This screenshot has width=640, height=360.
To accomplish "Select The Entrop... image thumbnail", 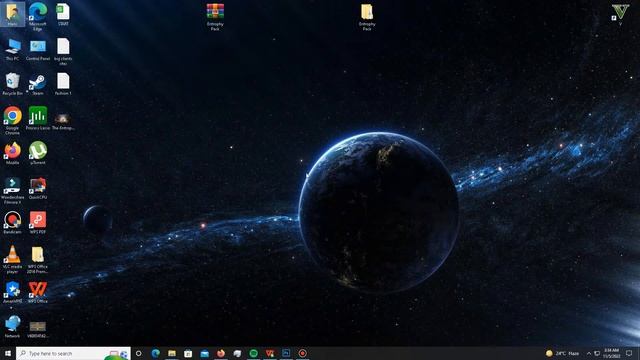I will click(x=63, y=122).
